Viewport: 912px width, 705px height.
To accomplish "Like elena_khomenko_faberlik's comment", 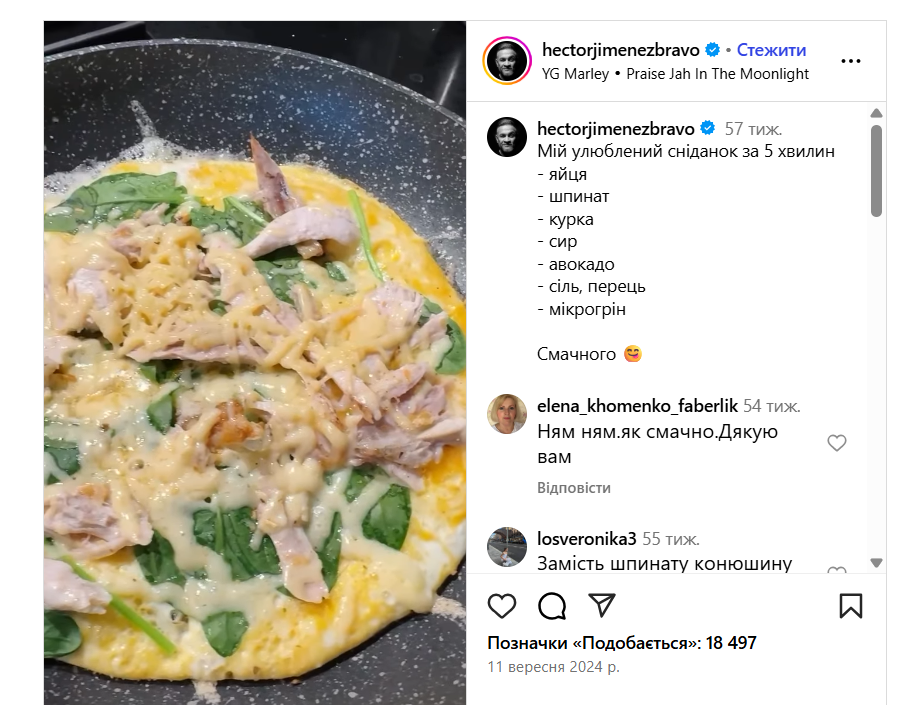I will (x=837, y=443).
